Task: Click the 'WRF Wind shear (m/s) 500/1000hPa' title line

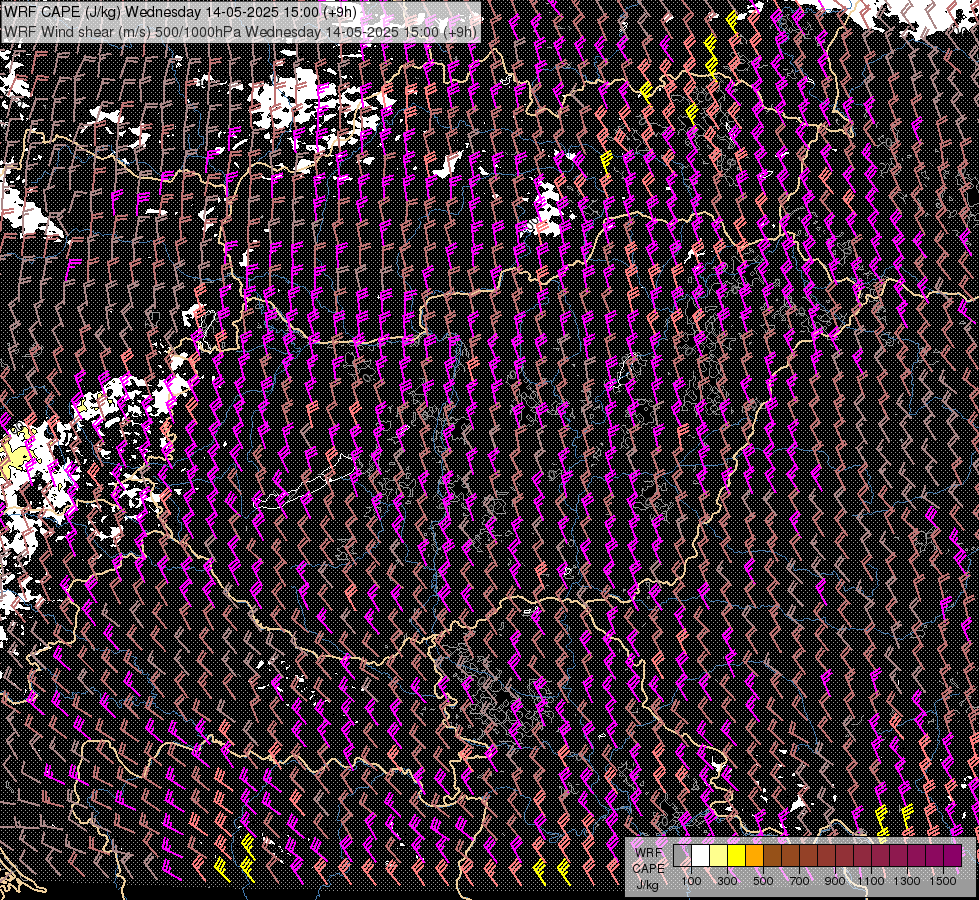Action: point(240,32)
